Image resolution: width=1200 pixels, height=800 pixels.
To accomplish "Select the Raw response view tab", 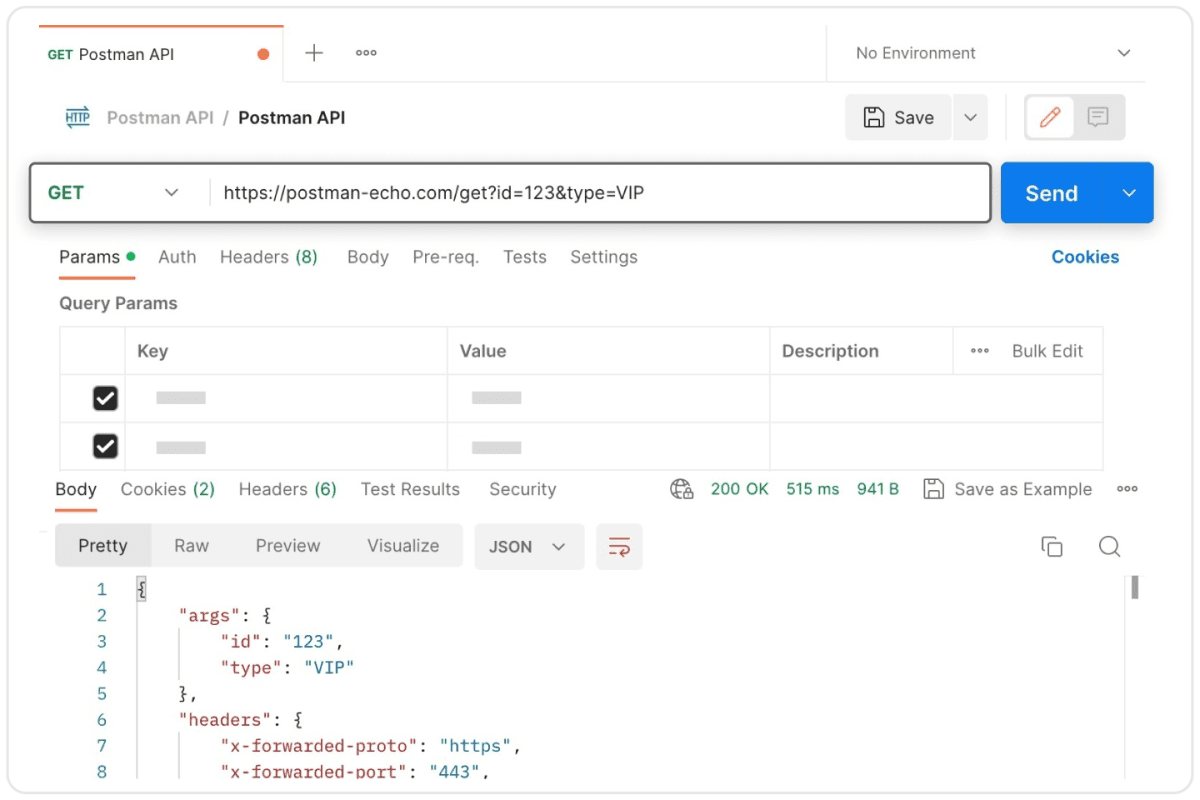I will (x=191, y=546).
